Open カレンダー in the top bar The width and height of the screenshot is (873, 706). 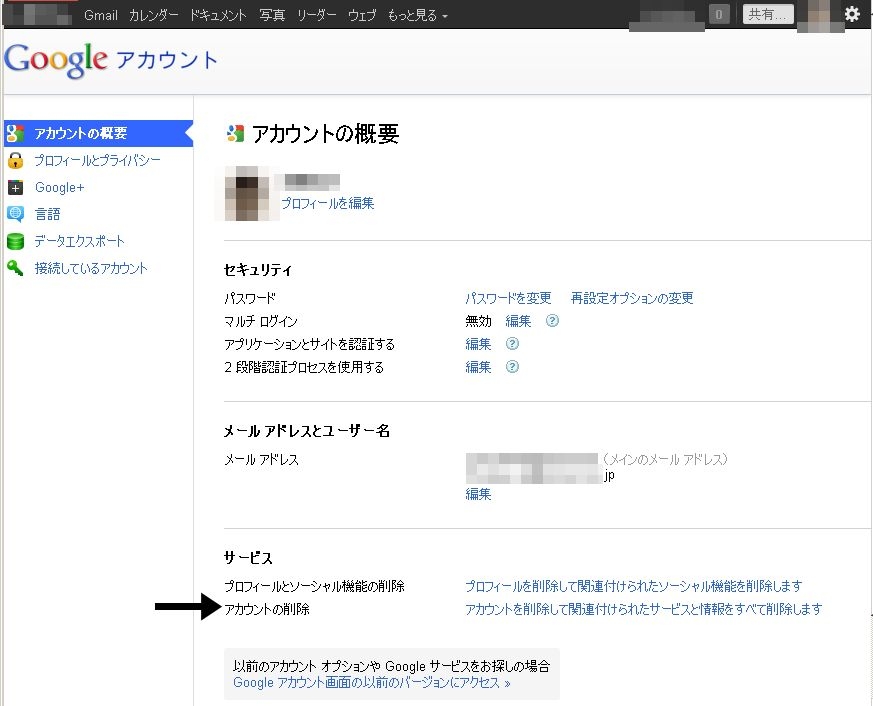[153, 15]
